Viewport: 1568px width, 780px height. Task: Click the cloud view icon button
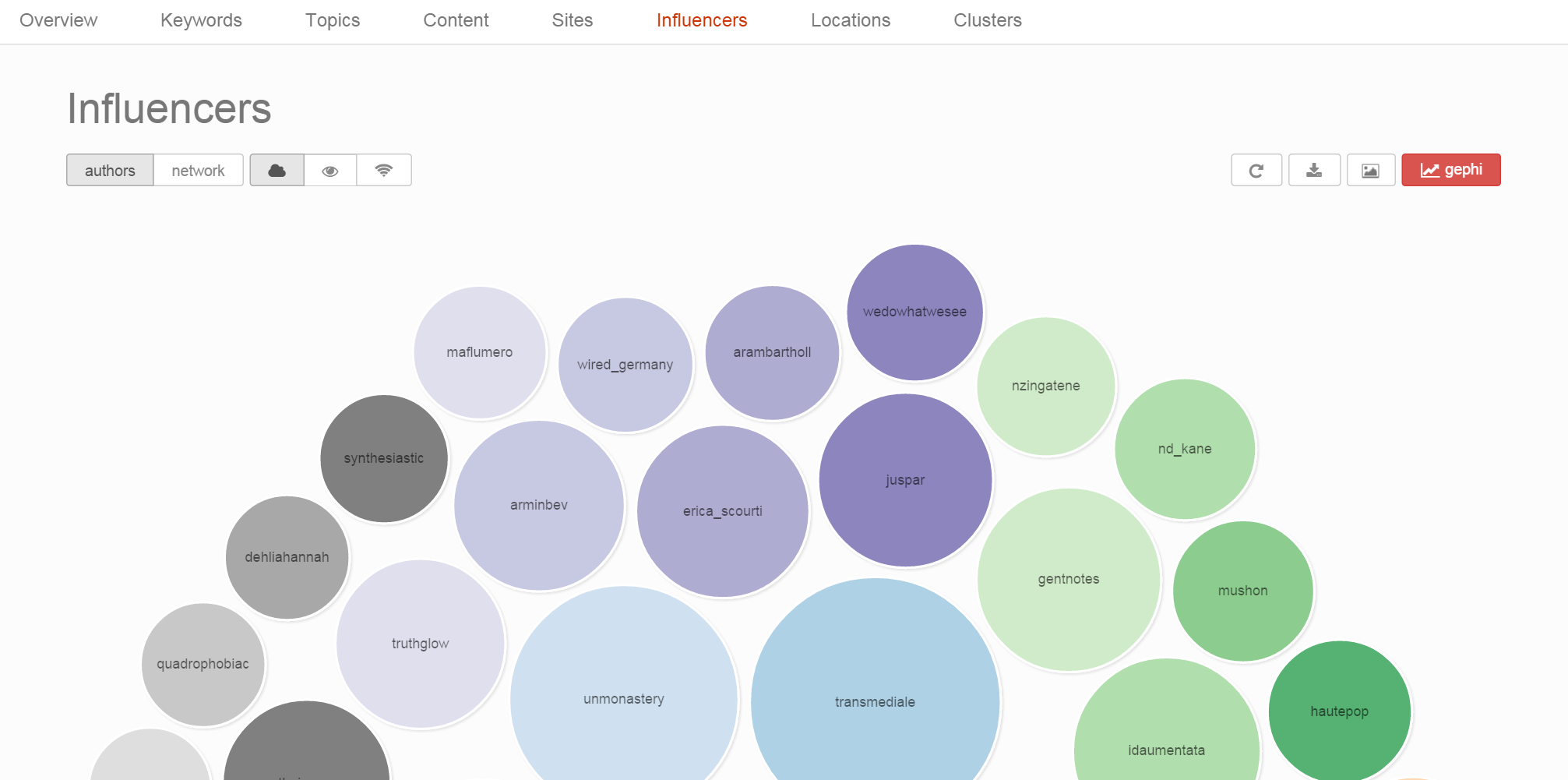[277, 171]
